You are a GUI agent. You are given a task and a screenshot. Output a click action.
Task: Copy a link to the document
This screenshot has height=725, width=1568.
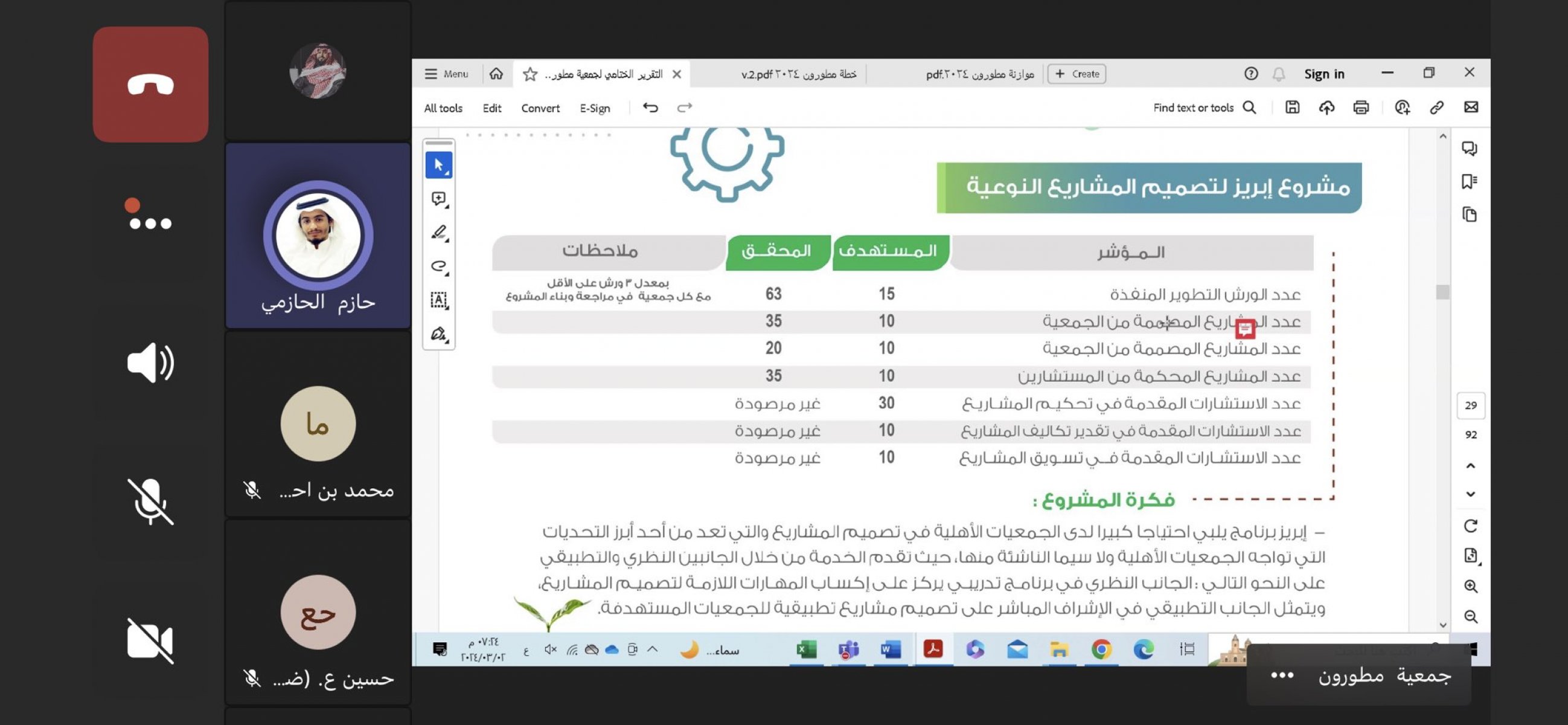(1436, 107)
